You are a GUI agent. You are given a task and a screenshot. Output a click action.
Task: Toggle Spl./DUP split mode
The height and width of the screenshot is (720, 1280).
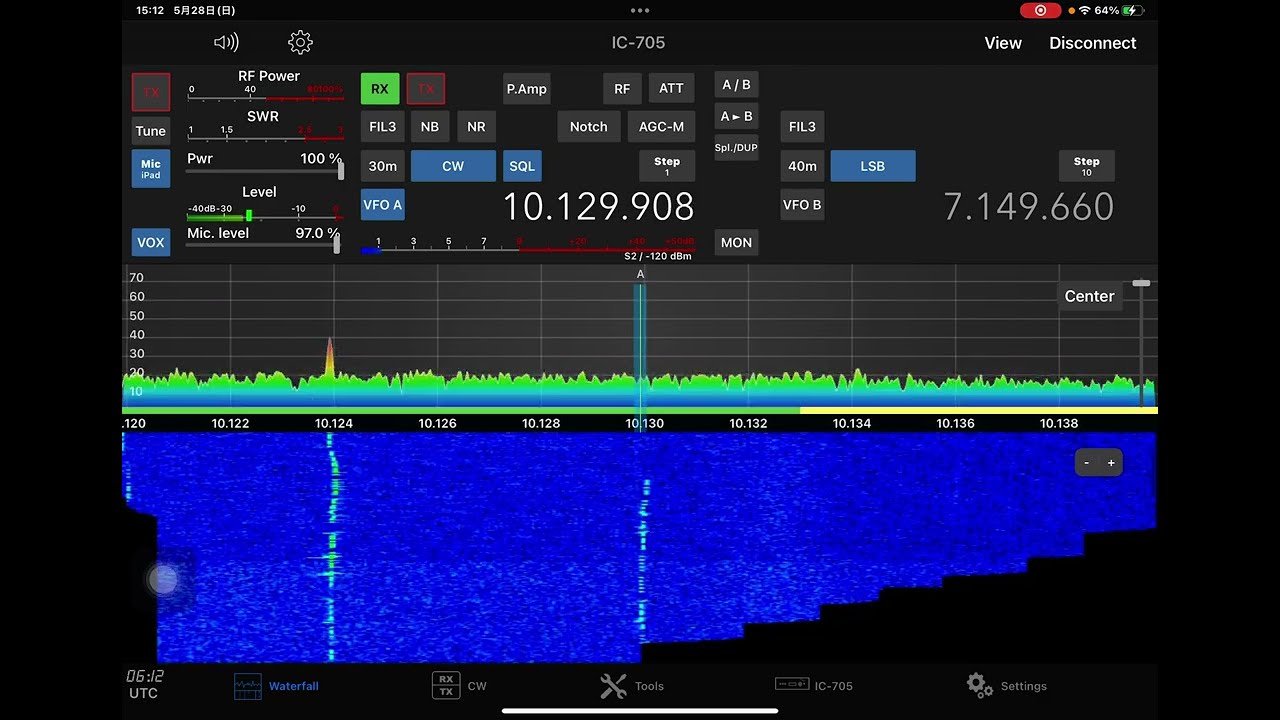pyautogui.click(x=736, y=148)
